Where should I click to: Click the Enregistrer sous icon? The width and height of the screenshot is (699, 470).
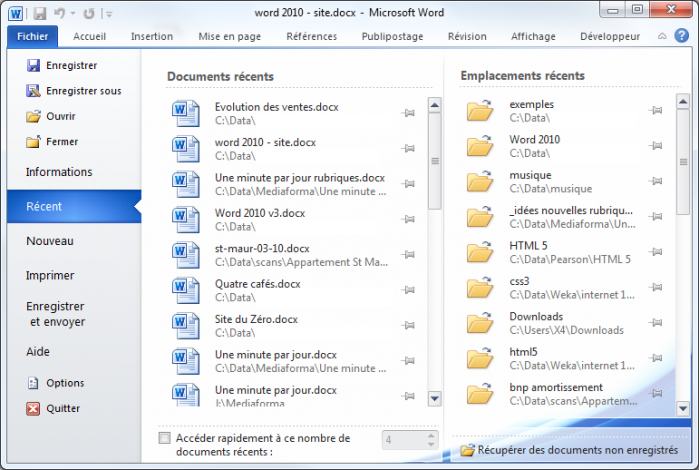(x=33, y=91)
